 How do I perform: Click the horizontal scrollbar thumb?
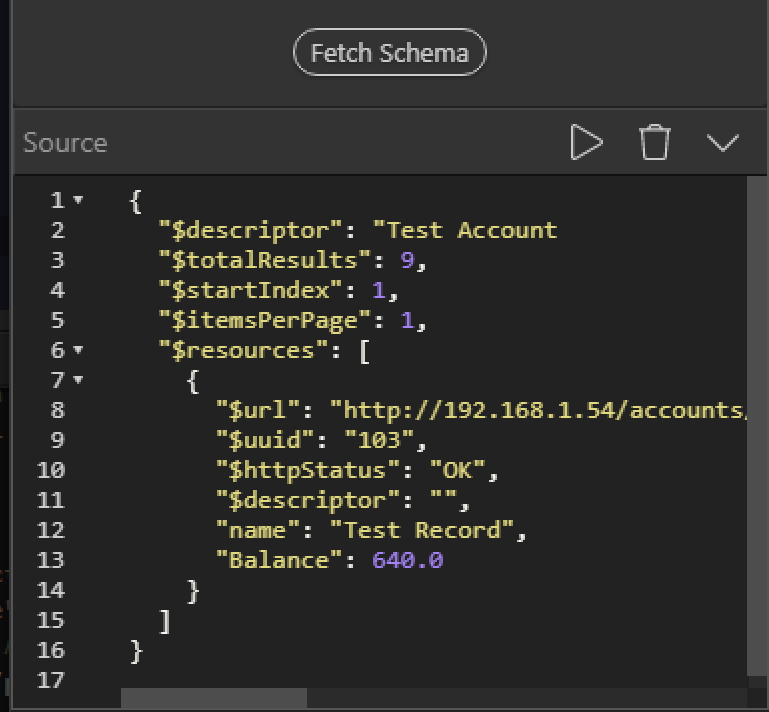214,698
